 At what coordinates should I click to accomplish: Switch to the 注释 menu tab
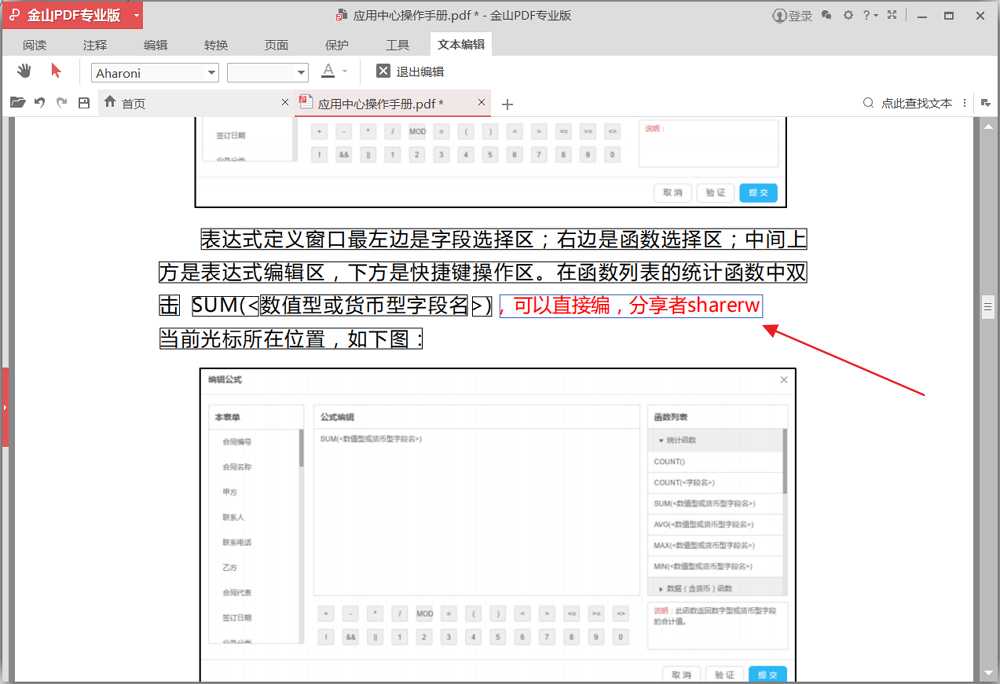coord(95,44)
